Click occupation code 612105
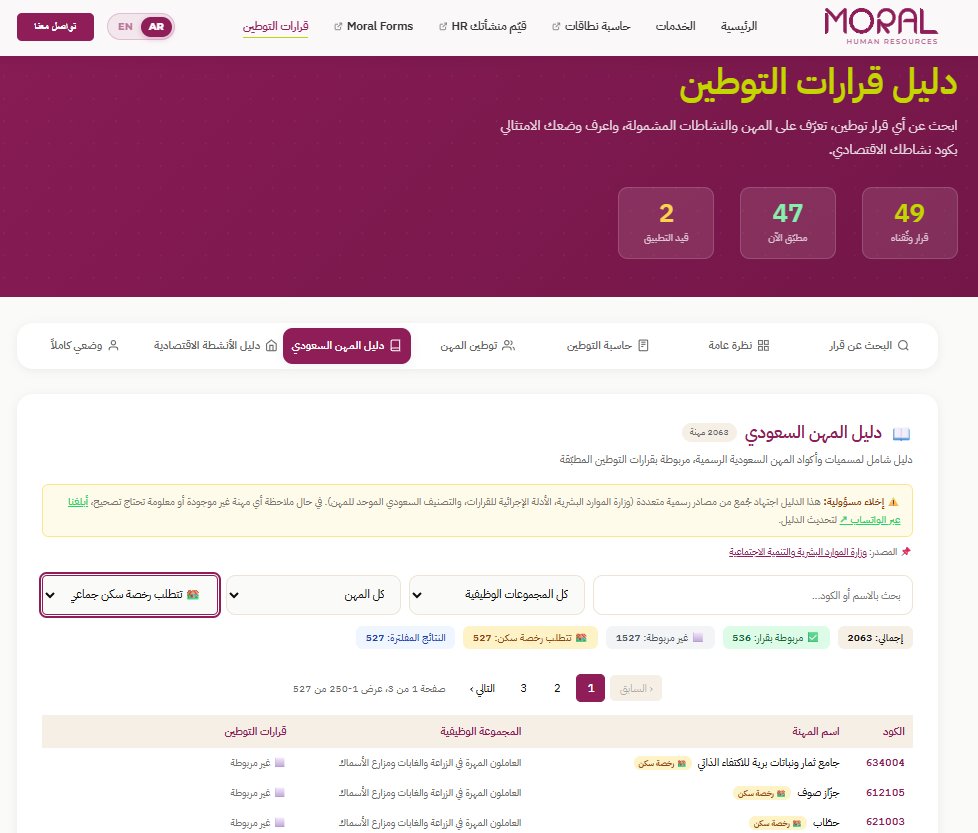The width and height of the screenshot is (978, 833). coord(885,792)
